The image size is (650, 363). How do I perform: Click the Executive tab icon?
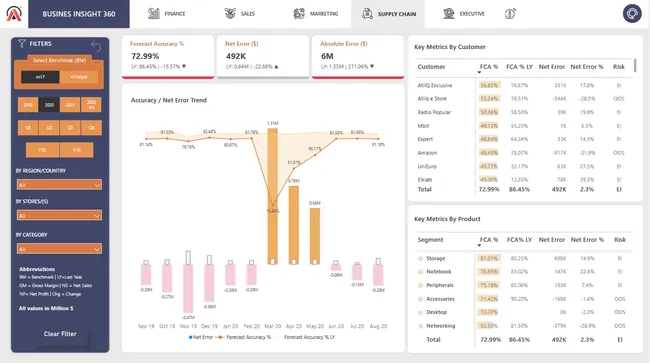[x=449, y=14]
